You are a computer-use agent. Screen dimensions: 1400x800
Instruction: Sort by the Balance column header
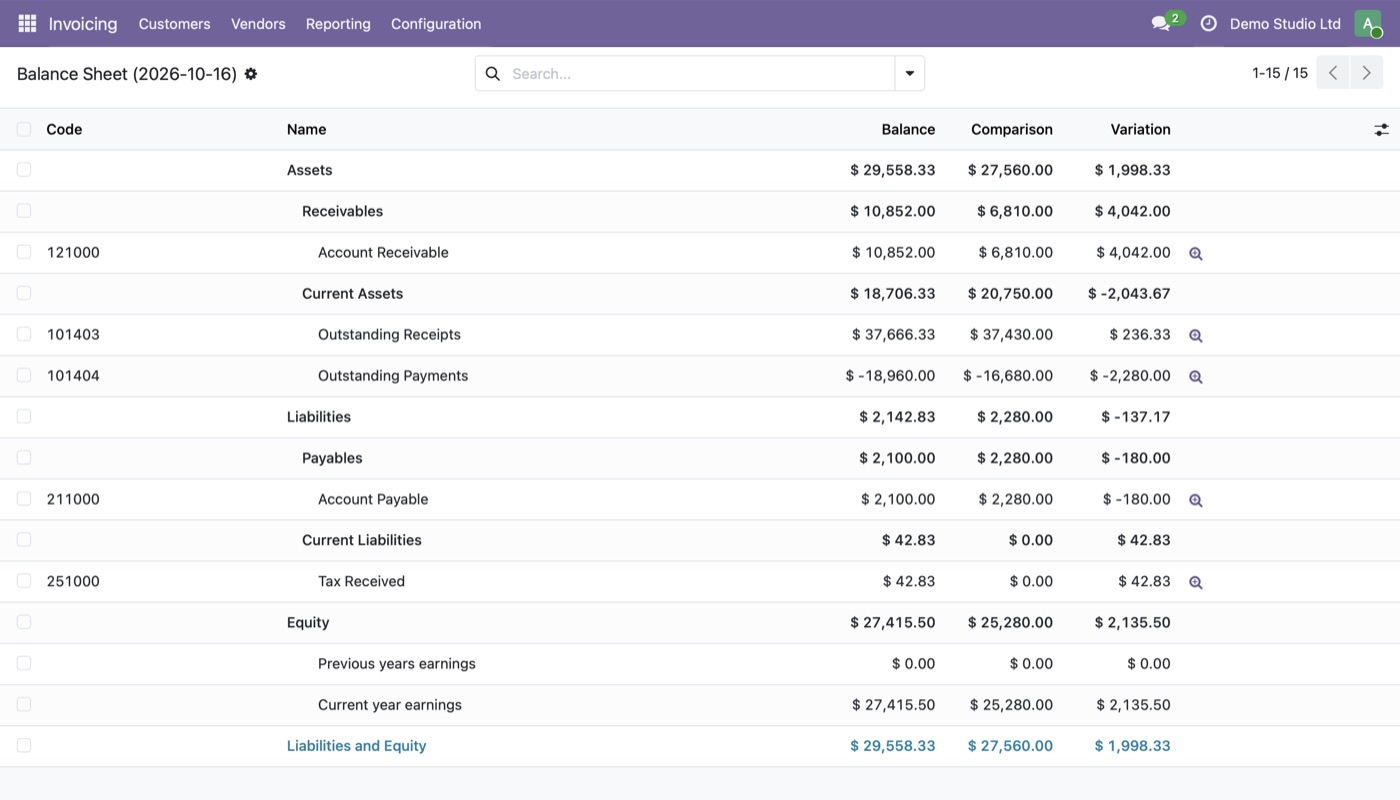point(908,129)
